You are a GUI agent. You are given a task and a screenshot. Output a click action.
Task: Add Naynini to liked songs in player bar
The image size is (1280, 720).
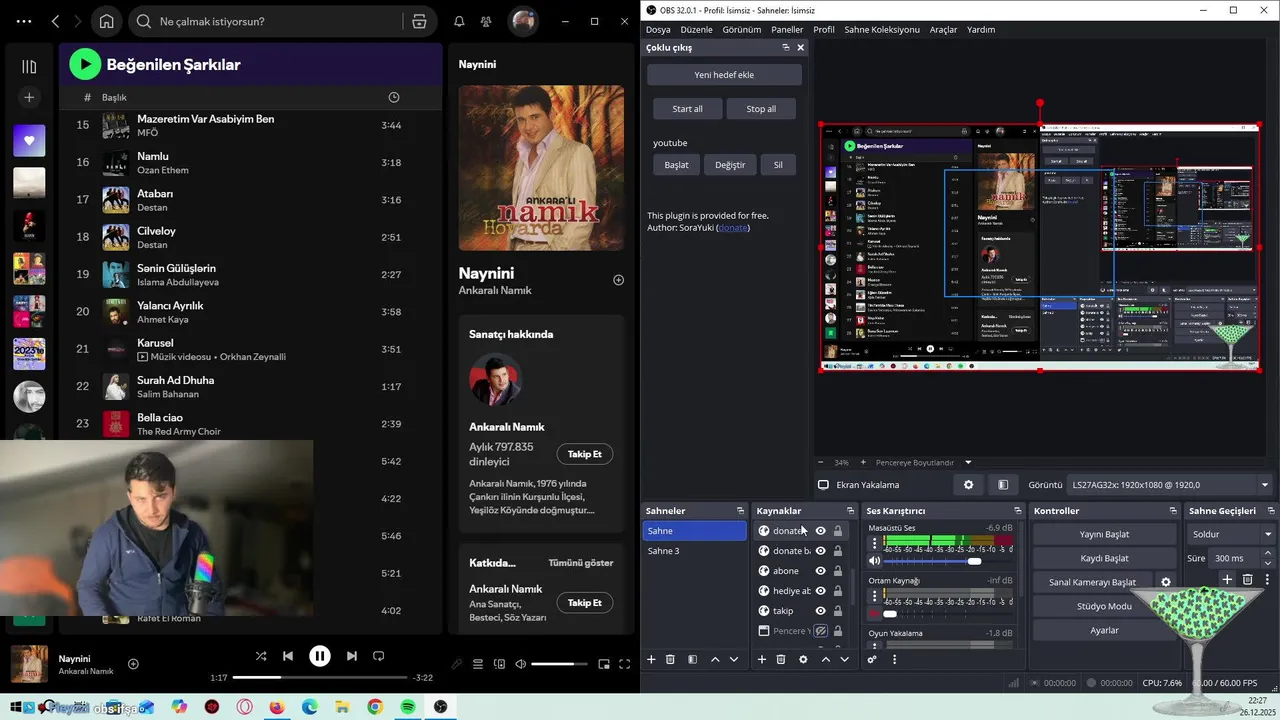[x=133, y=664]
